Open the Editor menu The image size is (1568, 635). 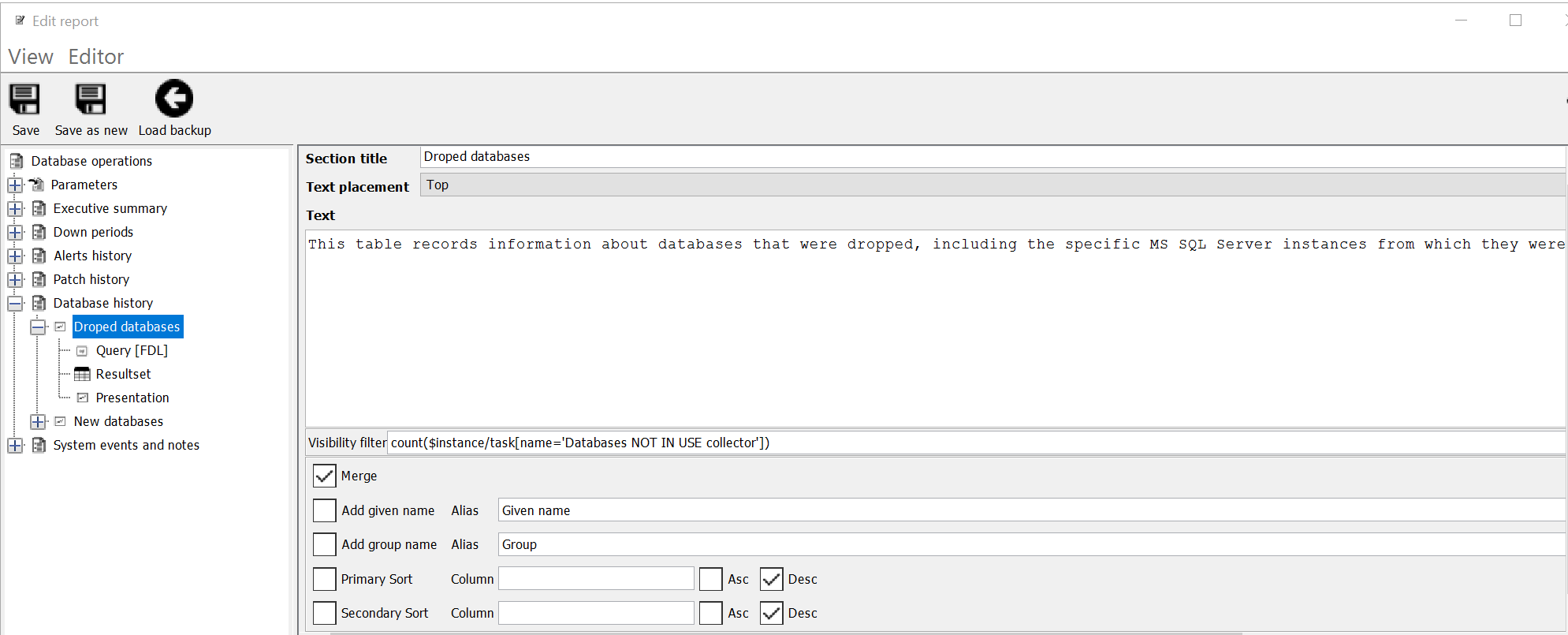[96, 57]
